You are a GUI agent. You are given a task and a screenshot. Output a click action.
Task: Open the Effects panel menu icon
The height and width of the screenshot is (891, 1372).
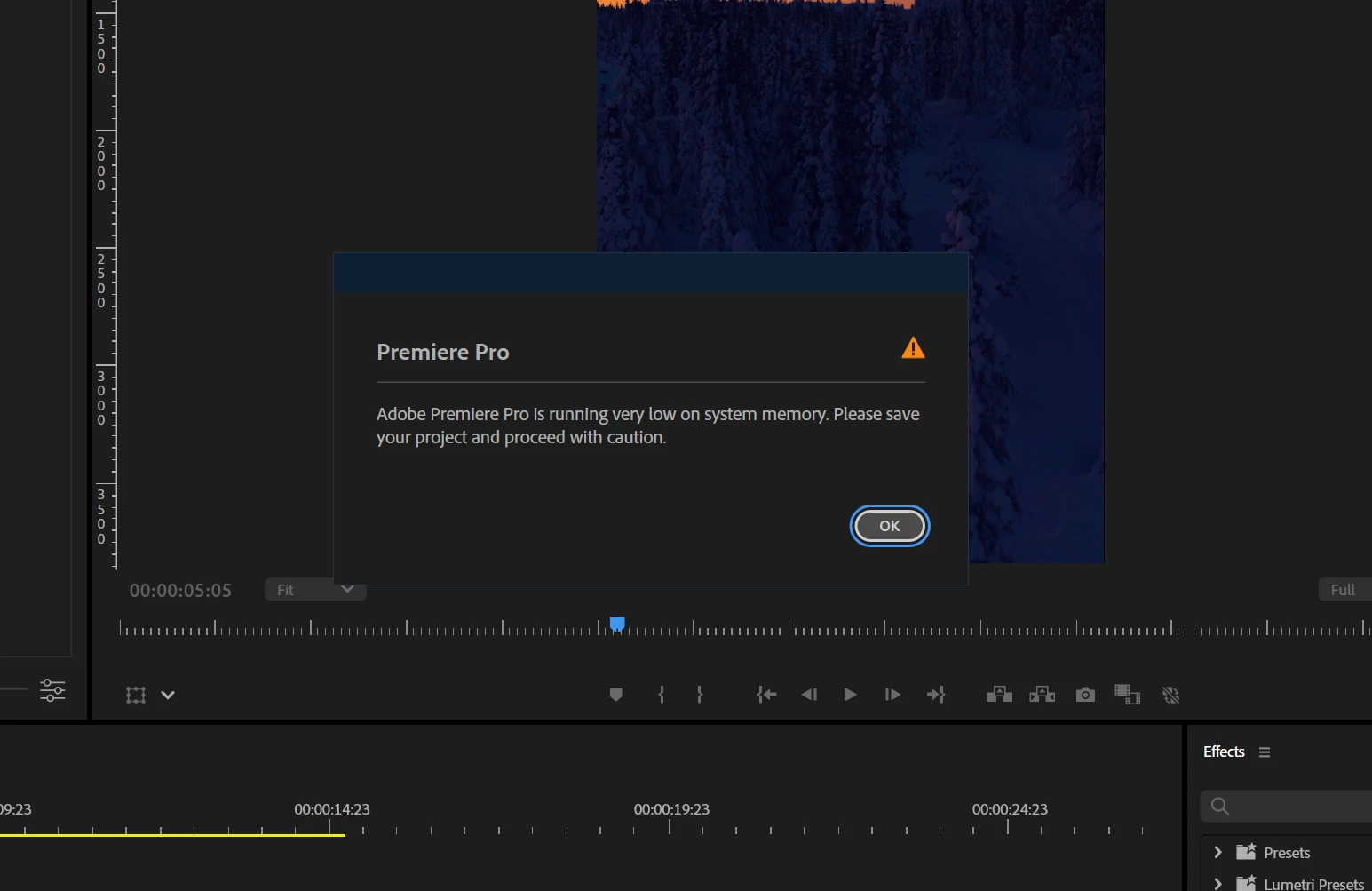point(1265,752)
